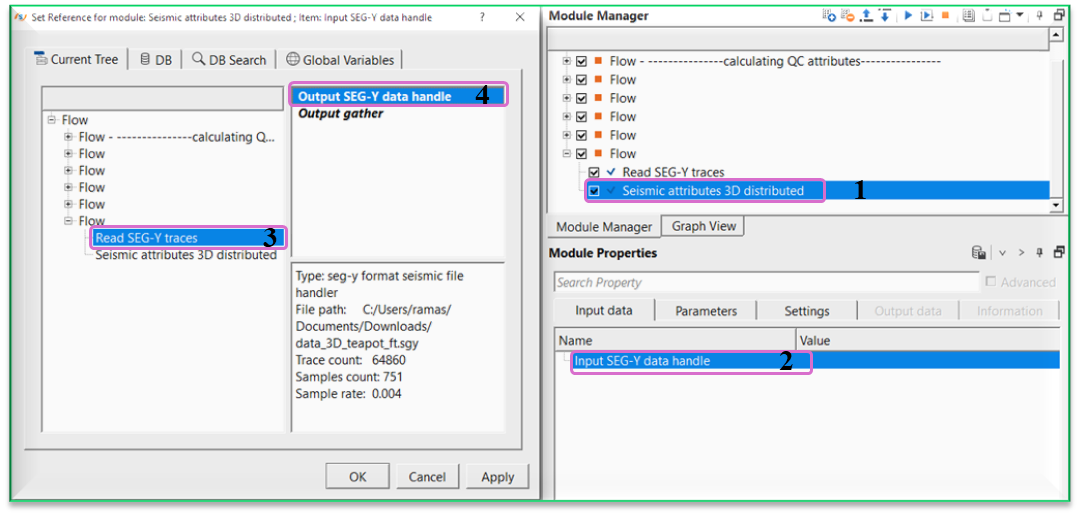Collapse the root Flow node in the dialog tree
Screen dimensions: 1080x516
pos(52,120)
